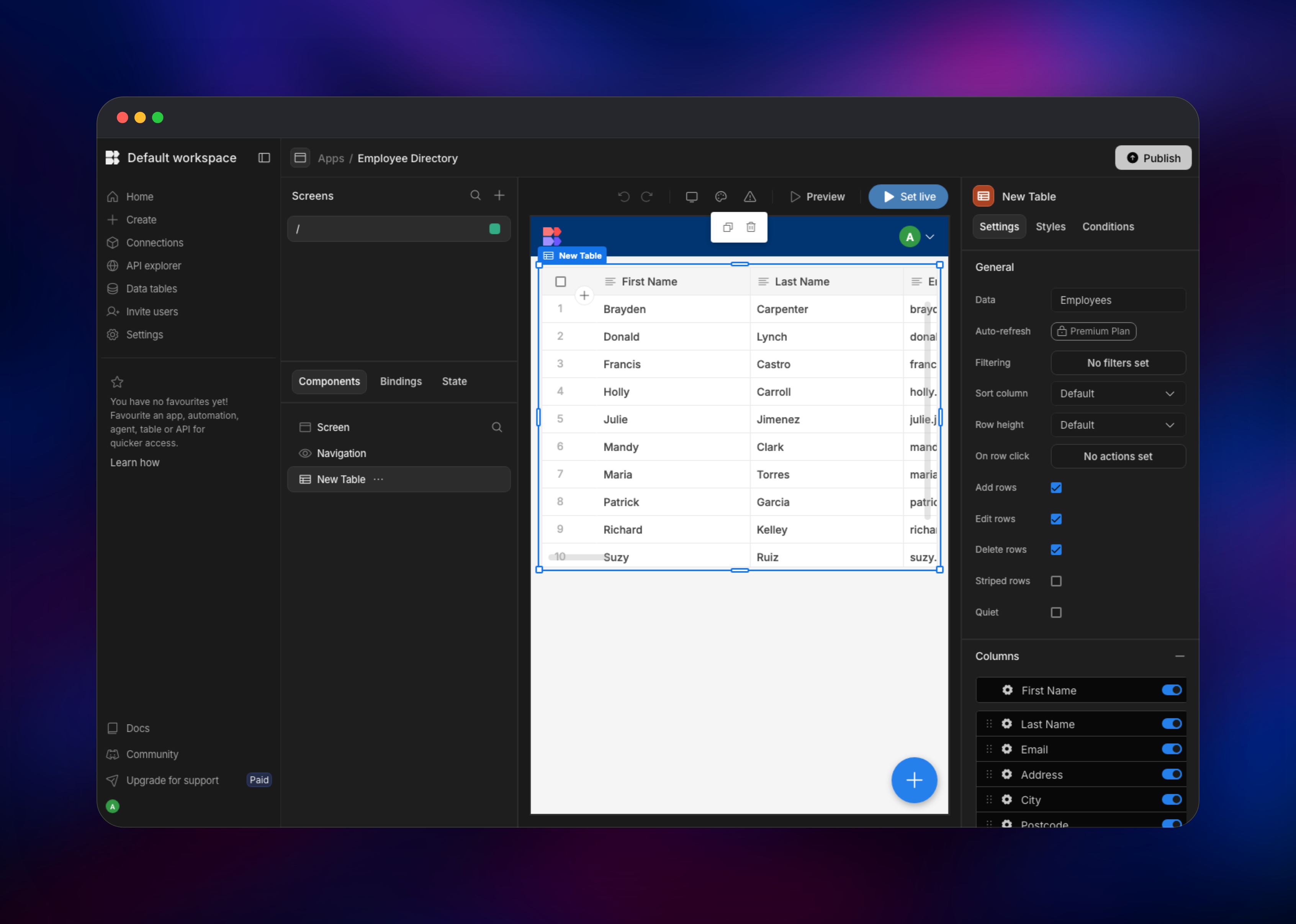Open the warnings triangle icon

pyautogui.click(x=750, y=197)
